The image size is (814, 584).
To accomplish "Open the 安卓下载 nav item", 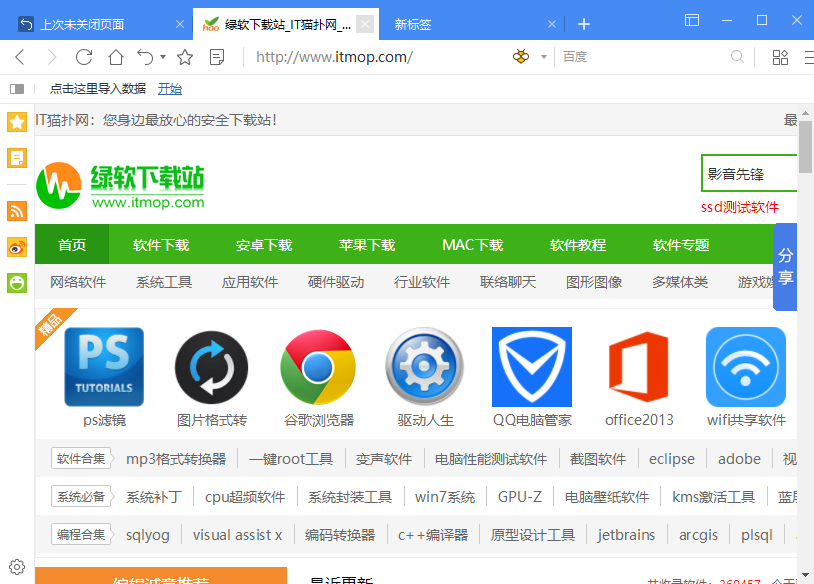I will click(264, 245).
